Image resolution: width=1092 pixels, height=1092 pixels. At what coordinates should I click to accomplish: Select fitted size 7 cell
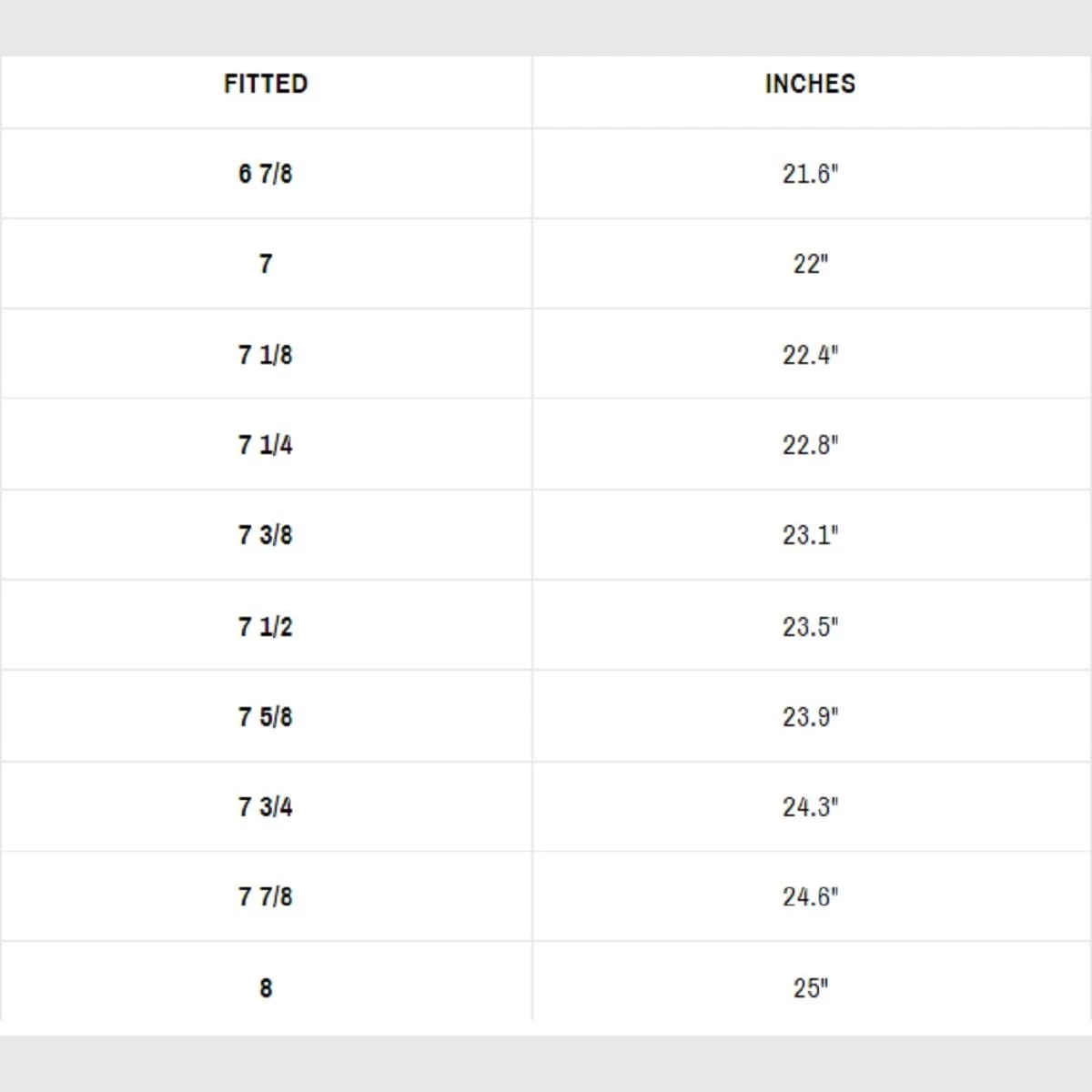pyautogui.click(x=266, y=264)
